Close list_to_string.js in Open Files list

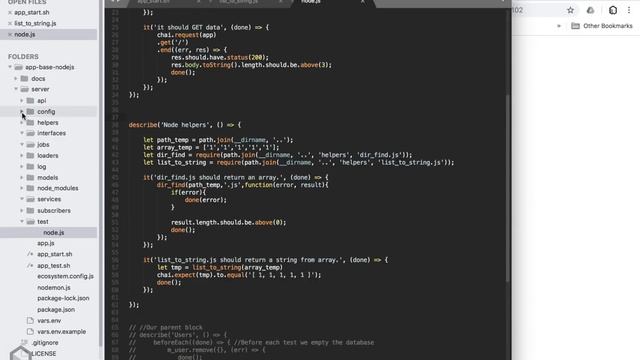(10, 24)
